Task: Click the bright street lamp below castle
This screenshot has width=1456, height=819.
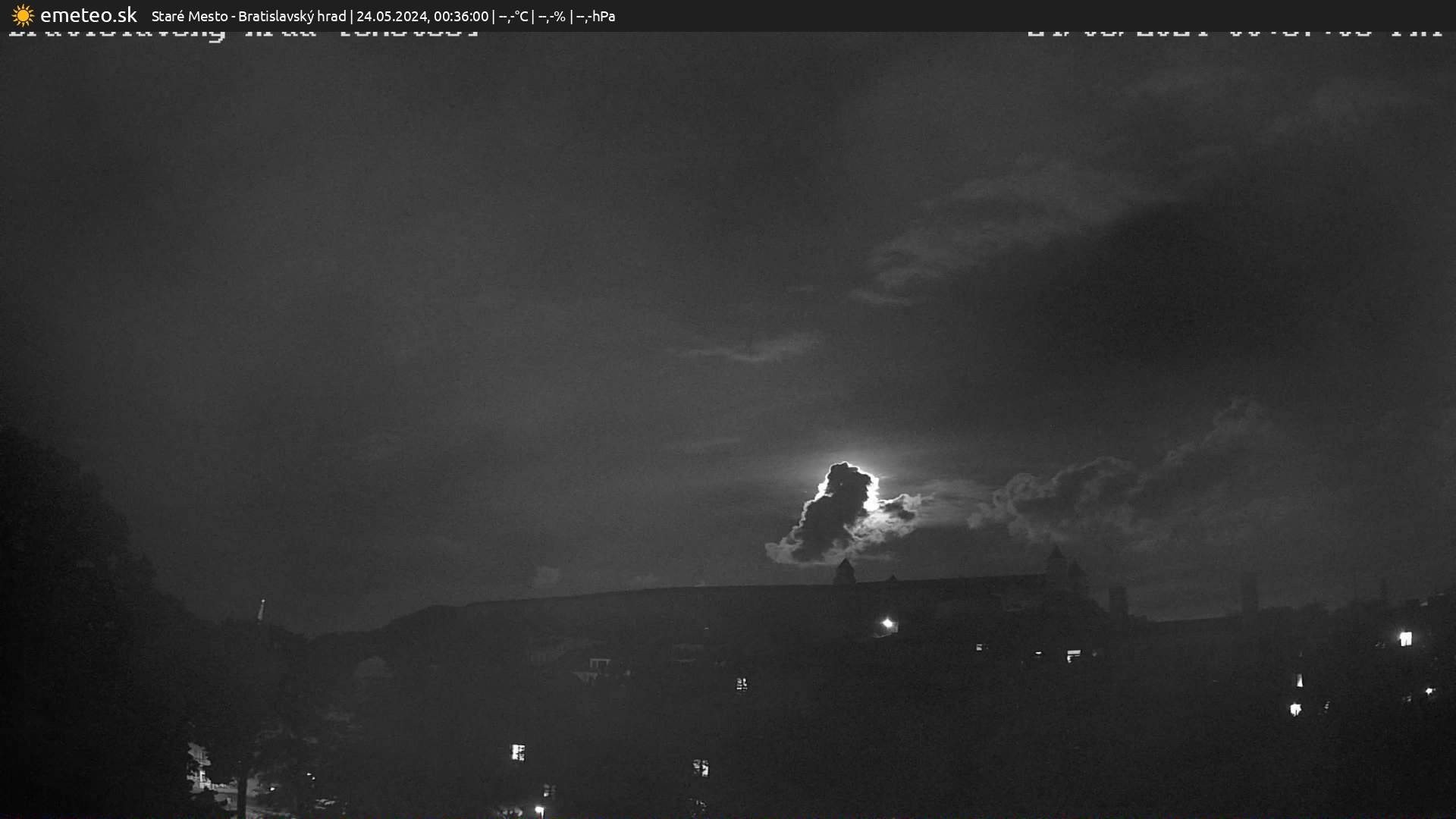Action: pyautogui.click(x=887, y=624)
